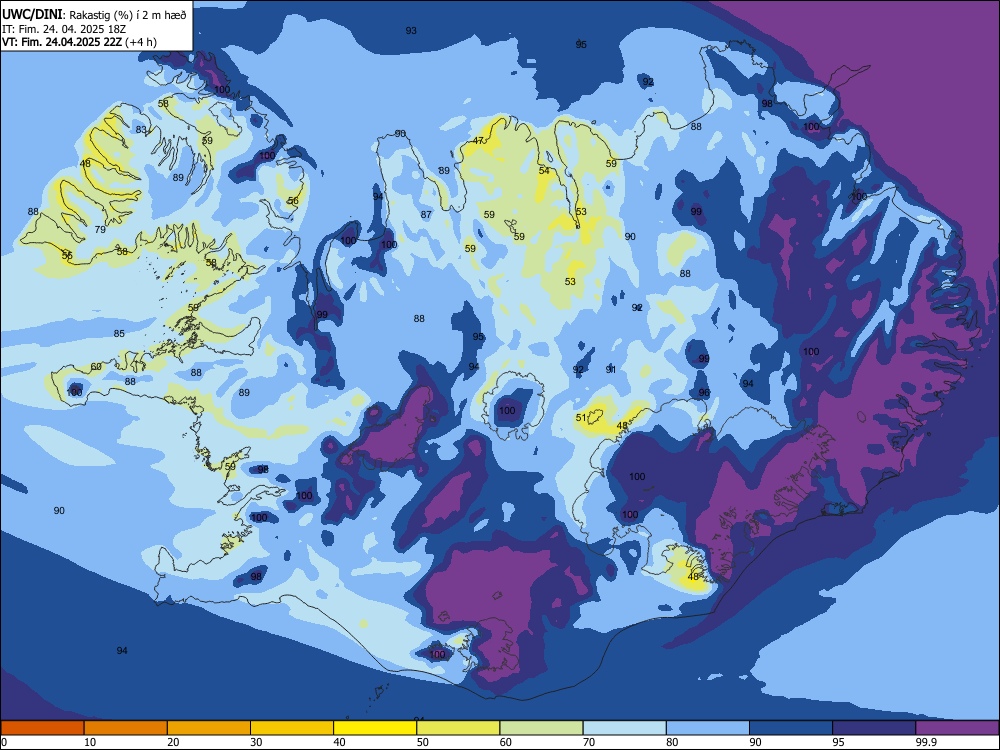
Task: Click the legend tick label '40'
Action: click(339, 742)
